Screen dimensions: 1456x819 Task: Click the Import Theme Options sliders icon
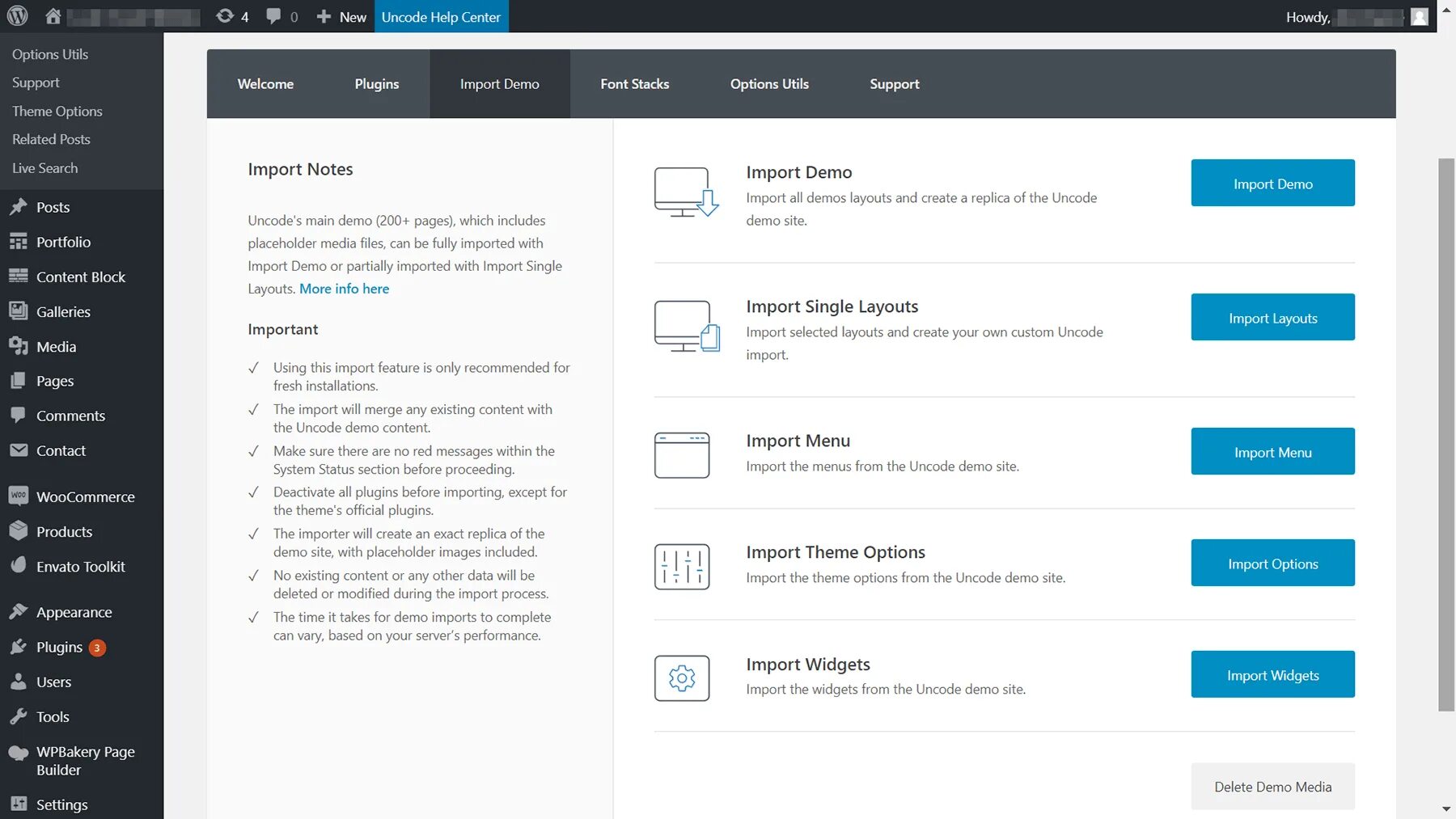682,567
